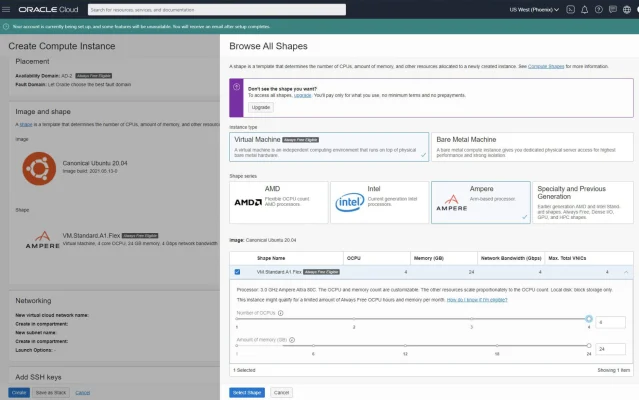
Task: Click the Network Bandwidth (Gbps) column header
Action: point(511,258)
